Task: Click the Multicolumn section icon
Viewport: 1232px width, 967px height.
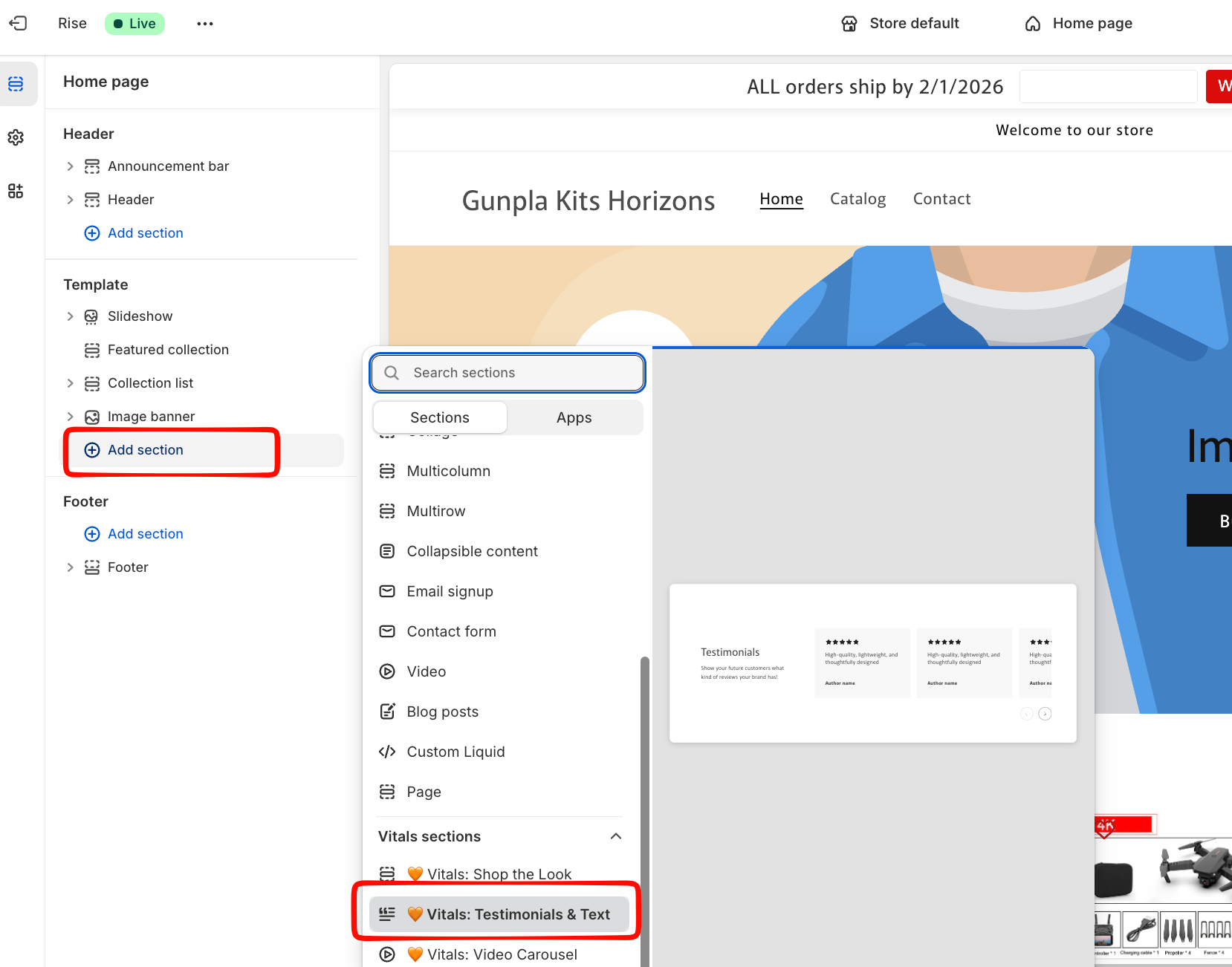Action: [387, 471]
